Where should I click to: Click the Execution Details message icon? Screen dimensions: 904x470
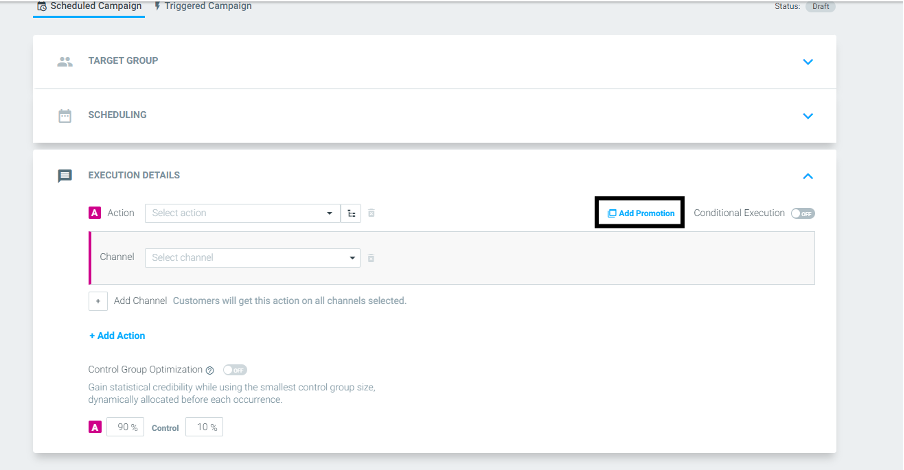click(65, 176)
